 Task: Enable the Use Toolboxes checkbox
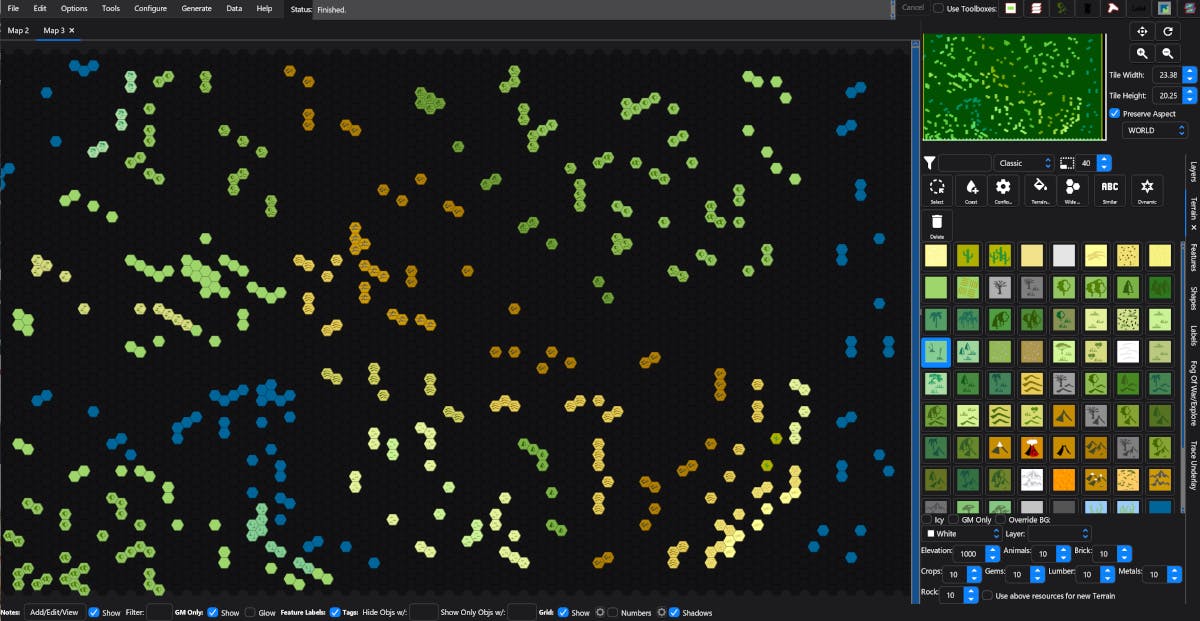pos(938,8)
